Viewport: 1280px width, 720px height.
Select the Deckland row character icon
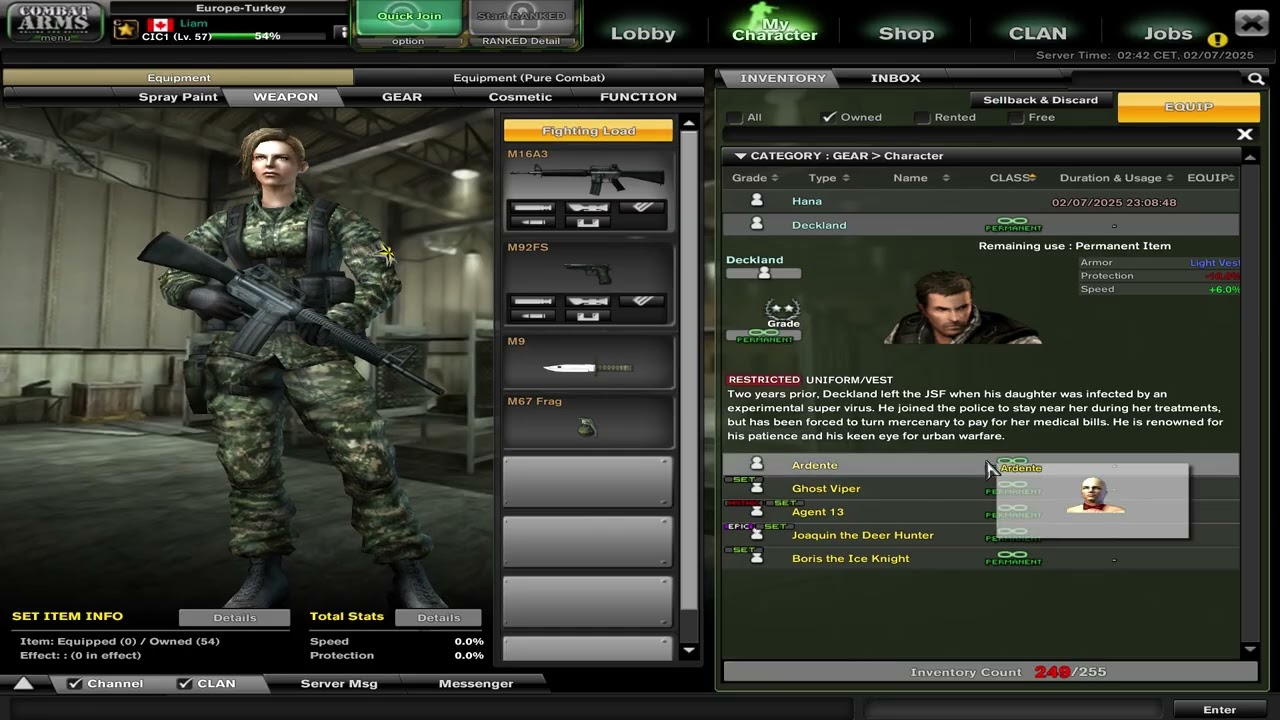pyautogui.click(x=756, y=224)
